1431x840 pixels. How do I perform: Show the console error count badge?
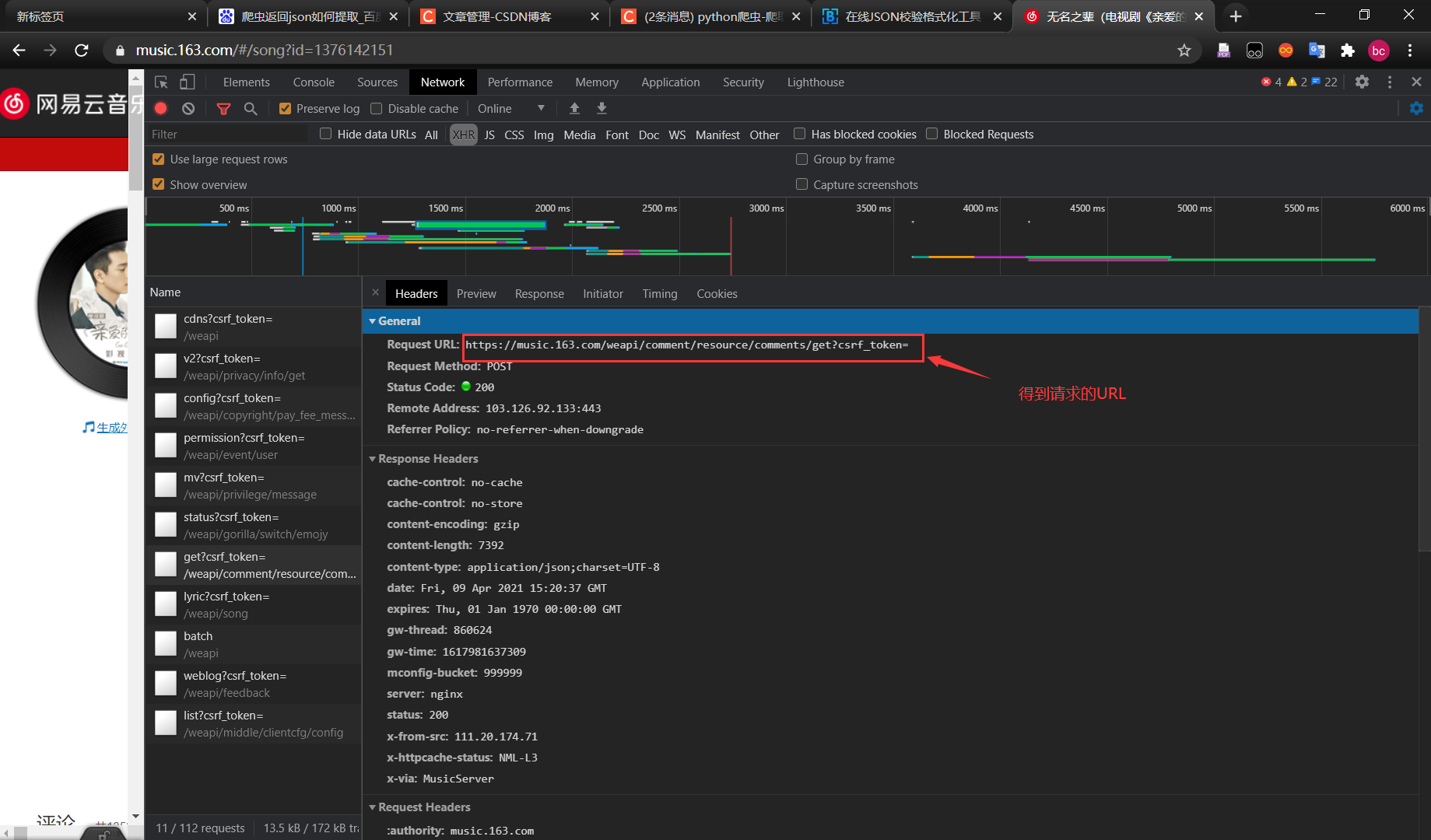pos(1271,82)
